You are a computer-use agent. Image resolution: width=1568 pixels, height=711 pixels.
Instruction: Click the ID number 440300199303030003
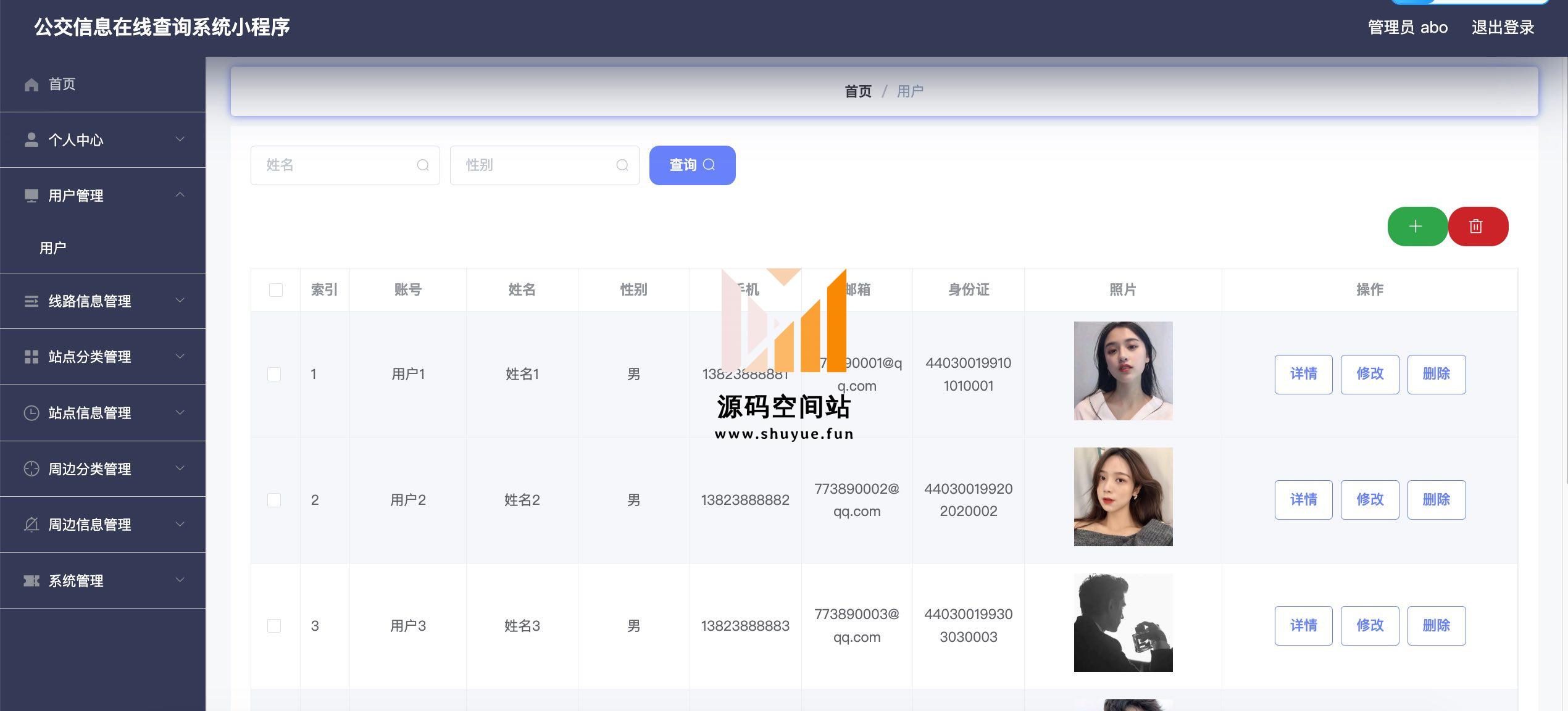pos(969,626)
